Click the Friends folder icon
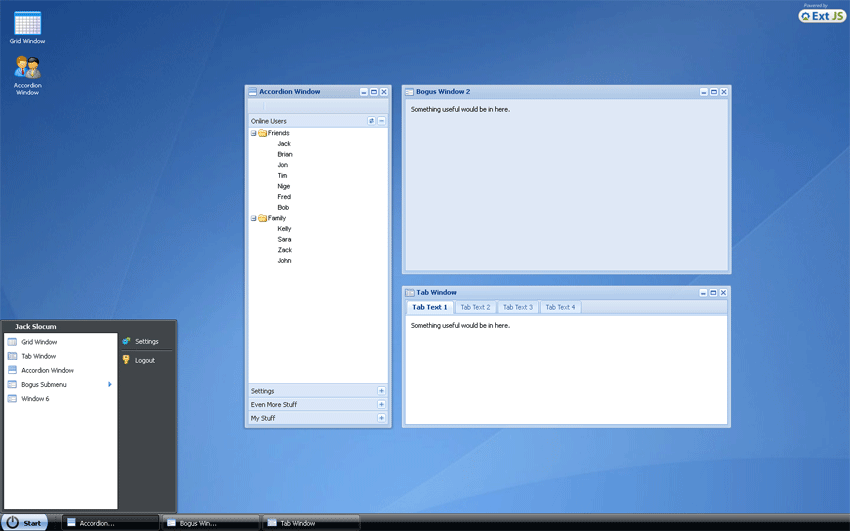Image resolution: width=850 pixels, height=531 pixels. point(262,133)
